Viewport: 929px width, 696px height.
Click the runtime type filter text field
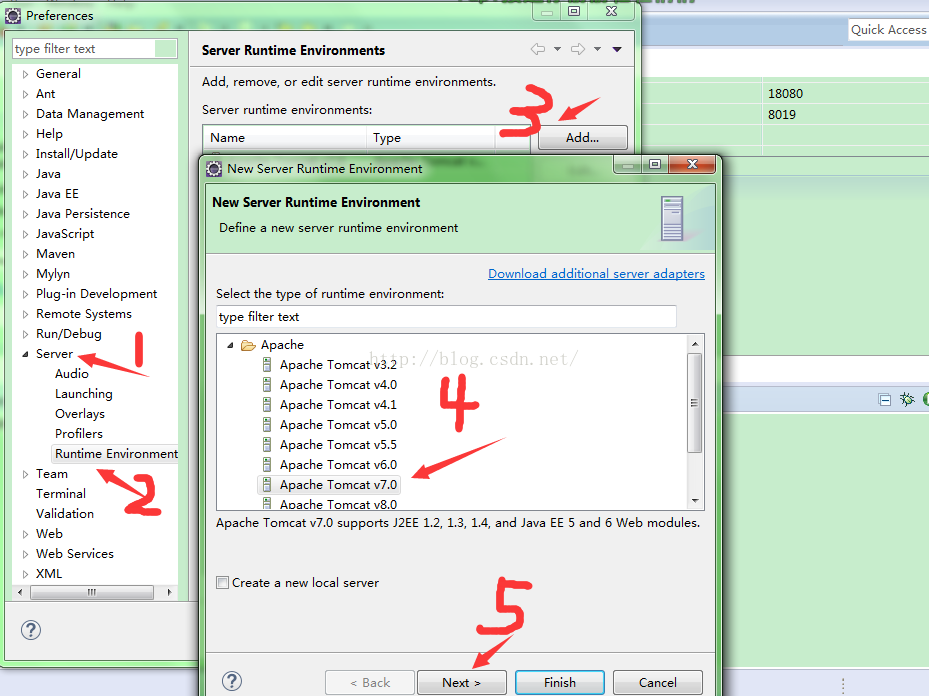click(446, 316)
